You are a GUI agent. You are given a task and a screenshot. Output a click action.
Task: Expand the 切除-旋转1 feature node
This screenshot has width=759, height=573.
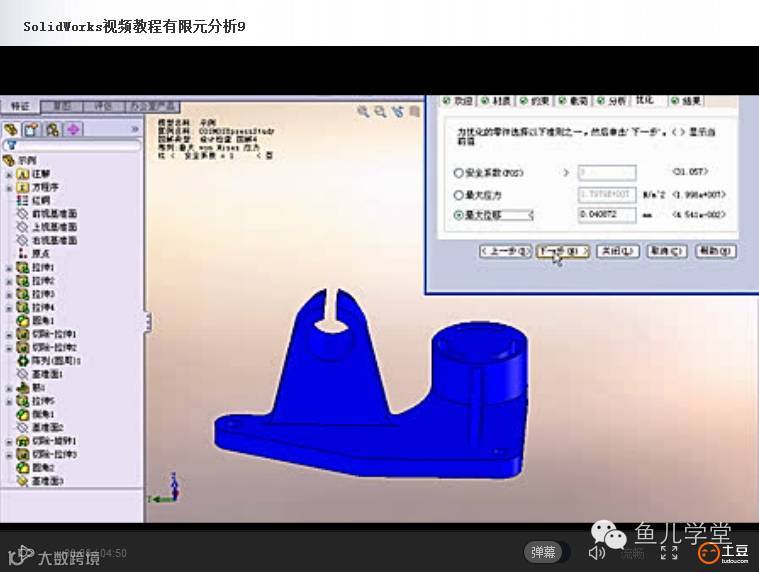point(9,441)
